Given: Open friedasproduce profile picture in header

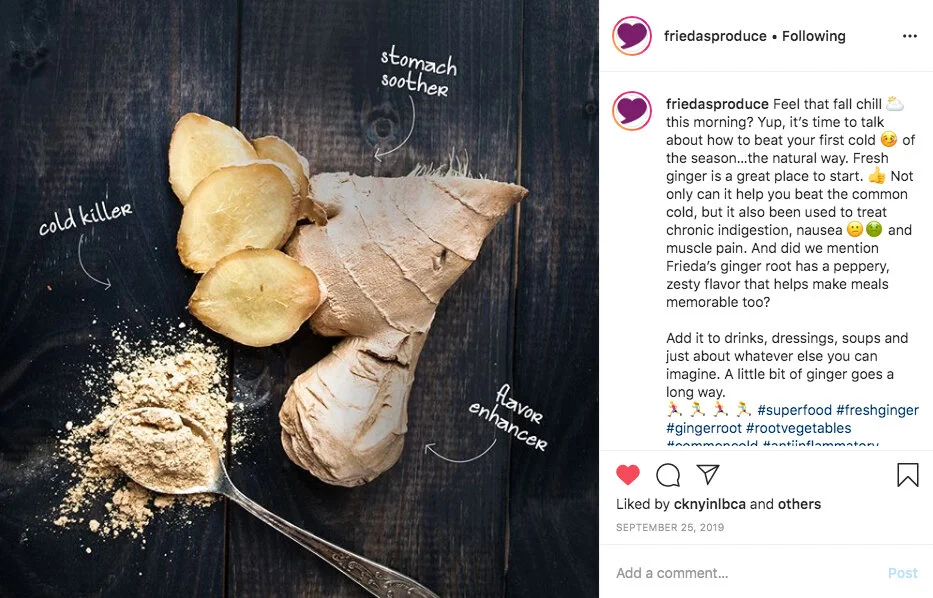Looking at the screenshot, I should (632, 36).
